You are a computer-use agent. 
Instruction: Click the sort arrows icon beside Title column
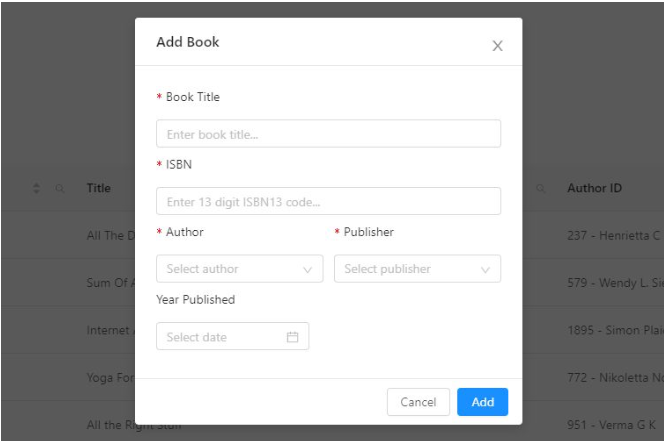[36, 188]
